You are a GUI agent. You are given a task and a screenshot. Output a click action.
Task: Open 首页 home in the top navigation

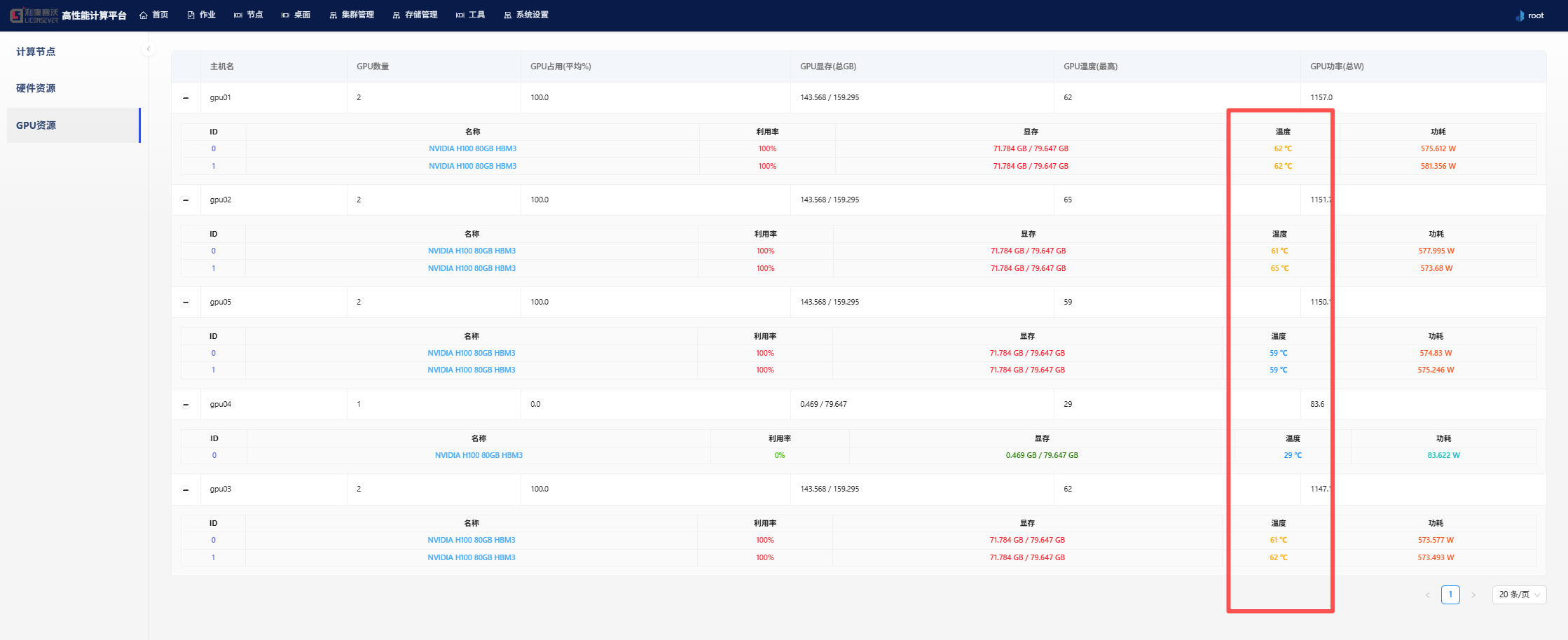click(154, 15)
